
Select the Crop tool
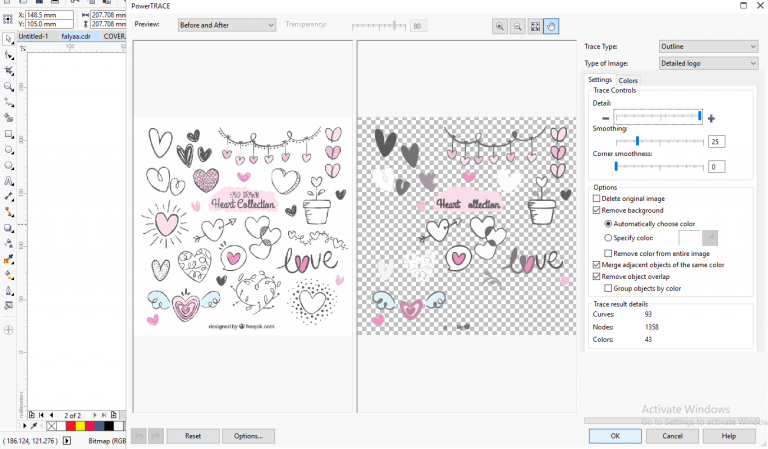(8, 71)
